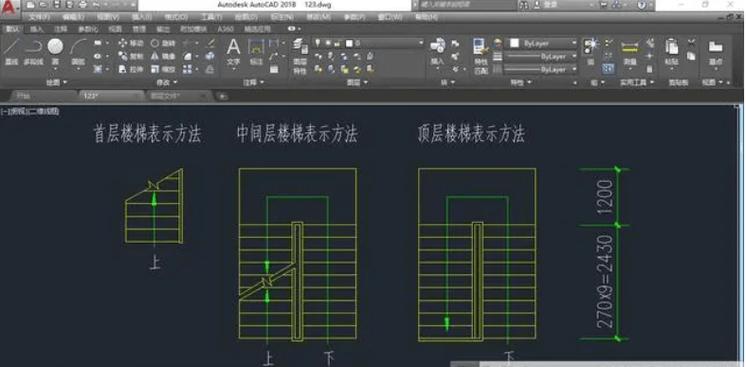Click the Open file icon in quick access toolbar

tap(44, 5)
